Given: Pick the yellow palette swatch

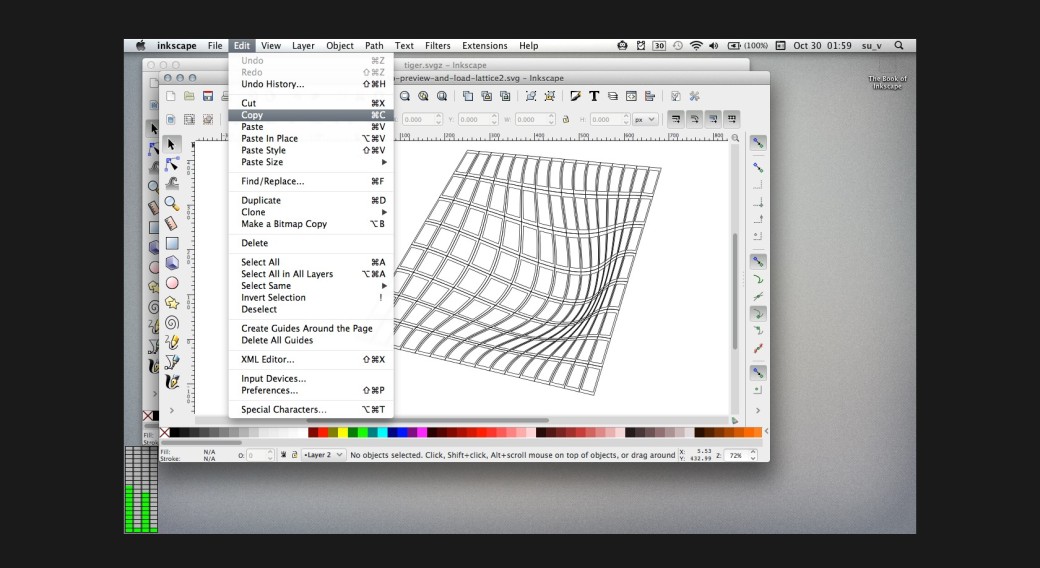Looking at the screenshot, I should [x=343, y=433].
